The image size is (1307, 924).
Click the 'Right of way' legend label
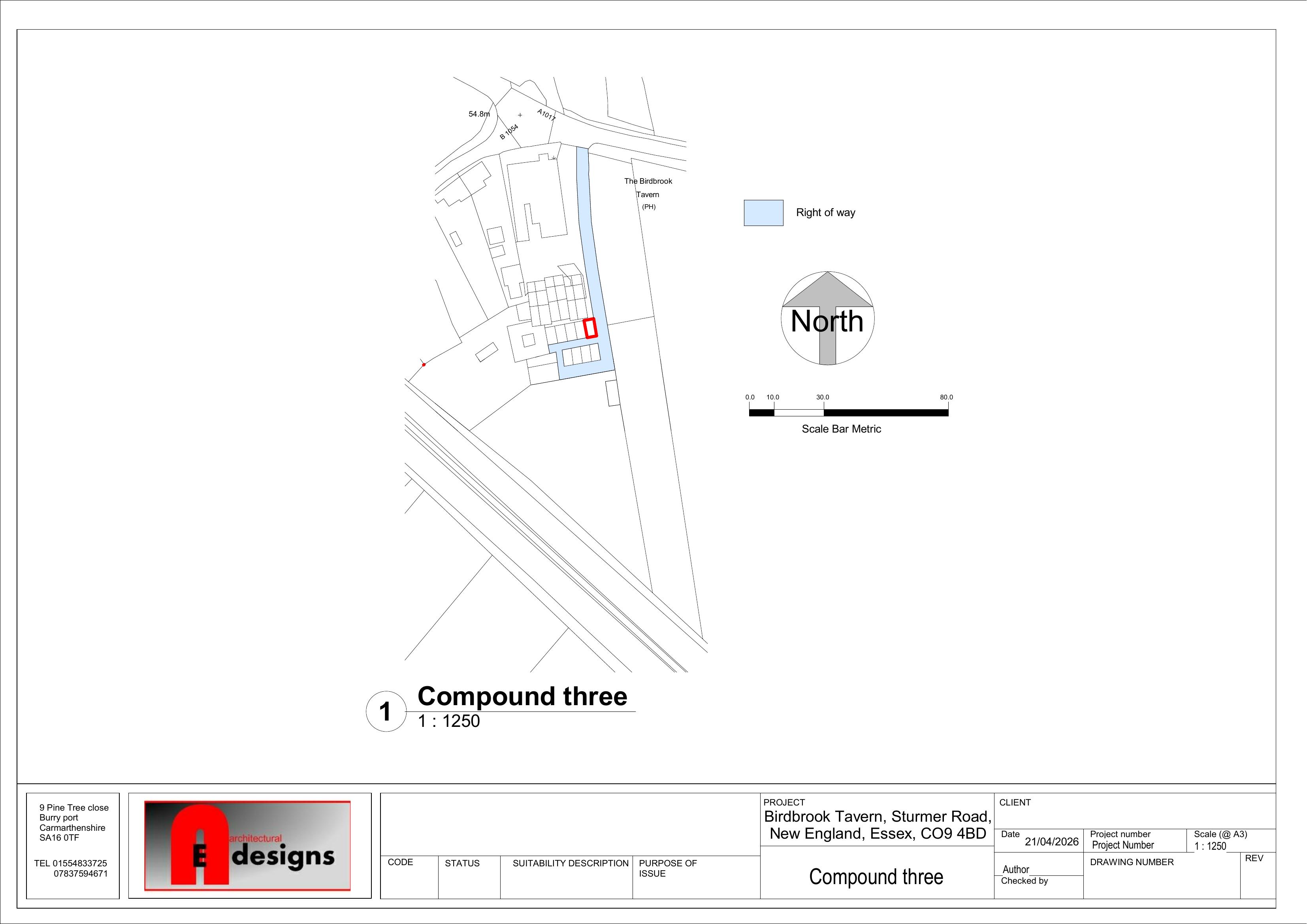825,213
